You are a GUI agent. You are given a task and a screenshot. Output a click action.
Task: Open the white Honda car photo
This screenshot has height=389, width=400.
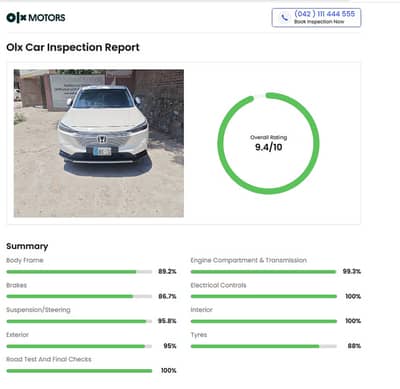pyautogui.click(x=99, y=143)
